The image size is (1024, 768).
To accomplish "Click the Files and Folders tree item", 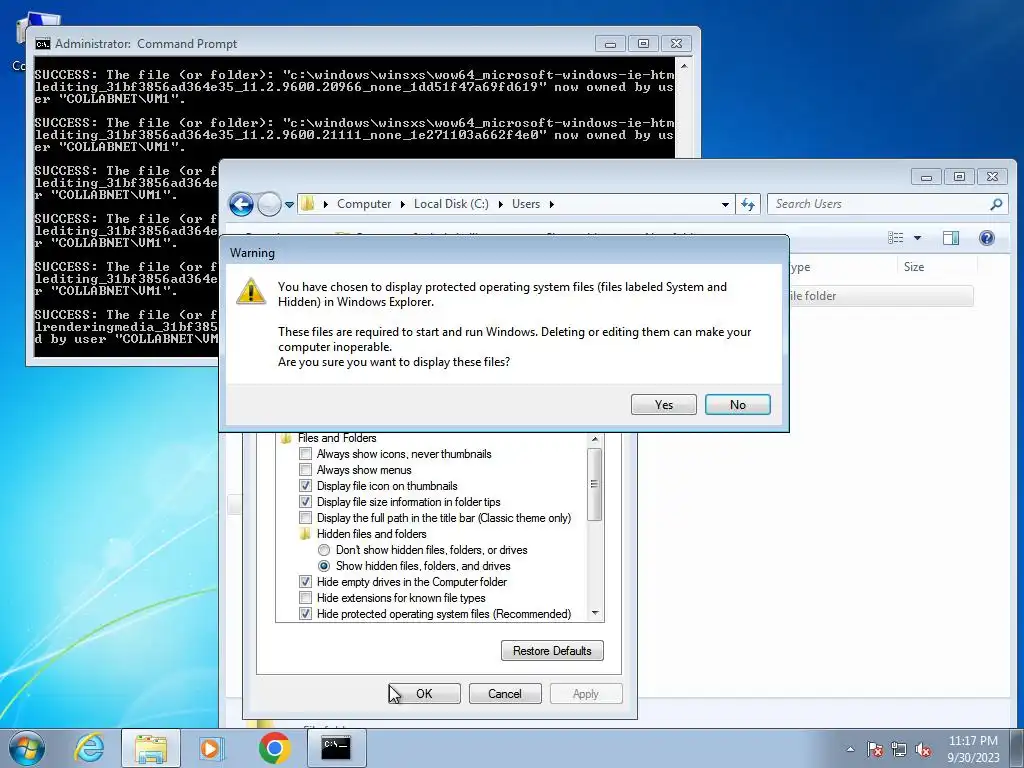I will pyautogui.click(x=337, y=438).
